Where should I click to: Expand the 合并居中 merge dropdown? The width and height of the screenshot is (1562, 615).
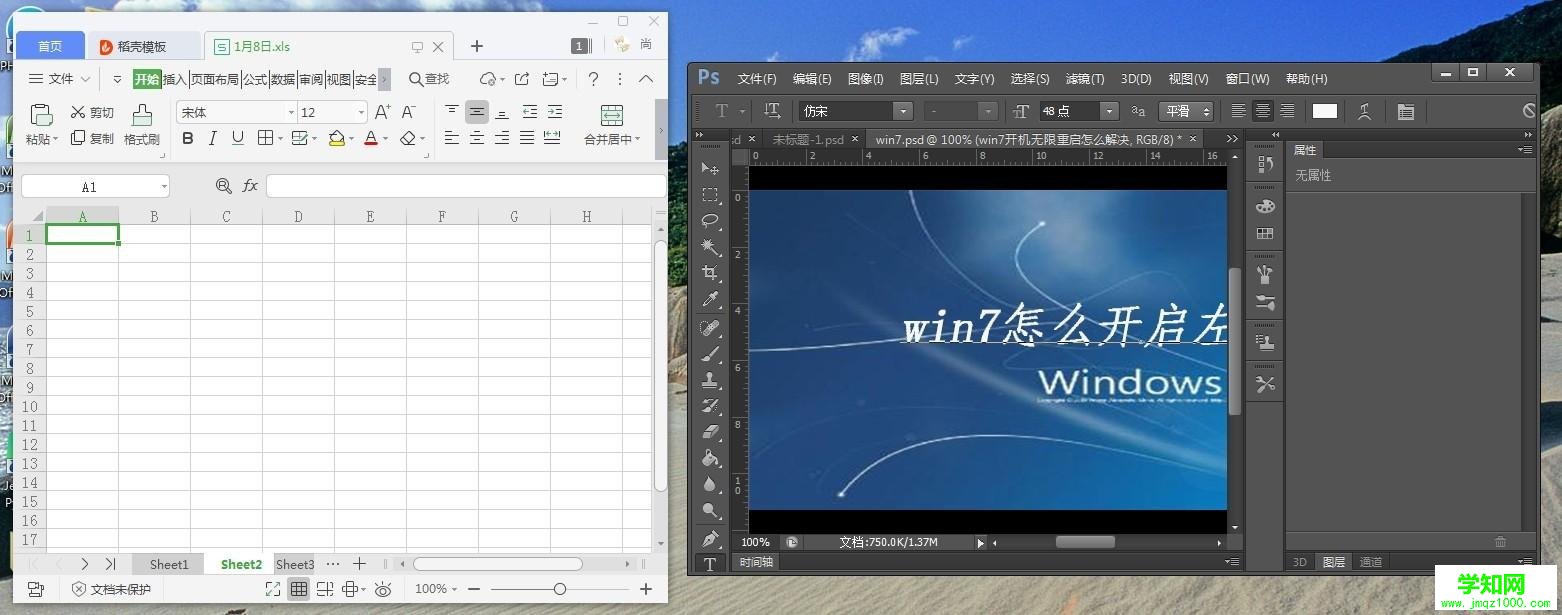(637, 140)
